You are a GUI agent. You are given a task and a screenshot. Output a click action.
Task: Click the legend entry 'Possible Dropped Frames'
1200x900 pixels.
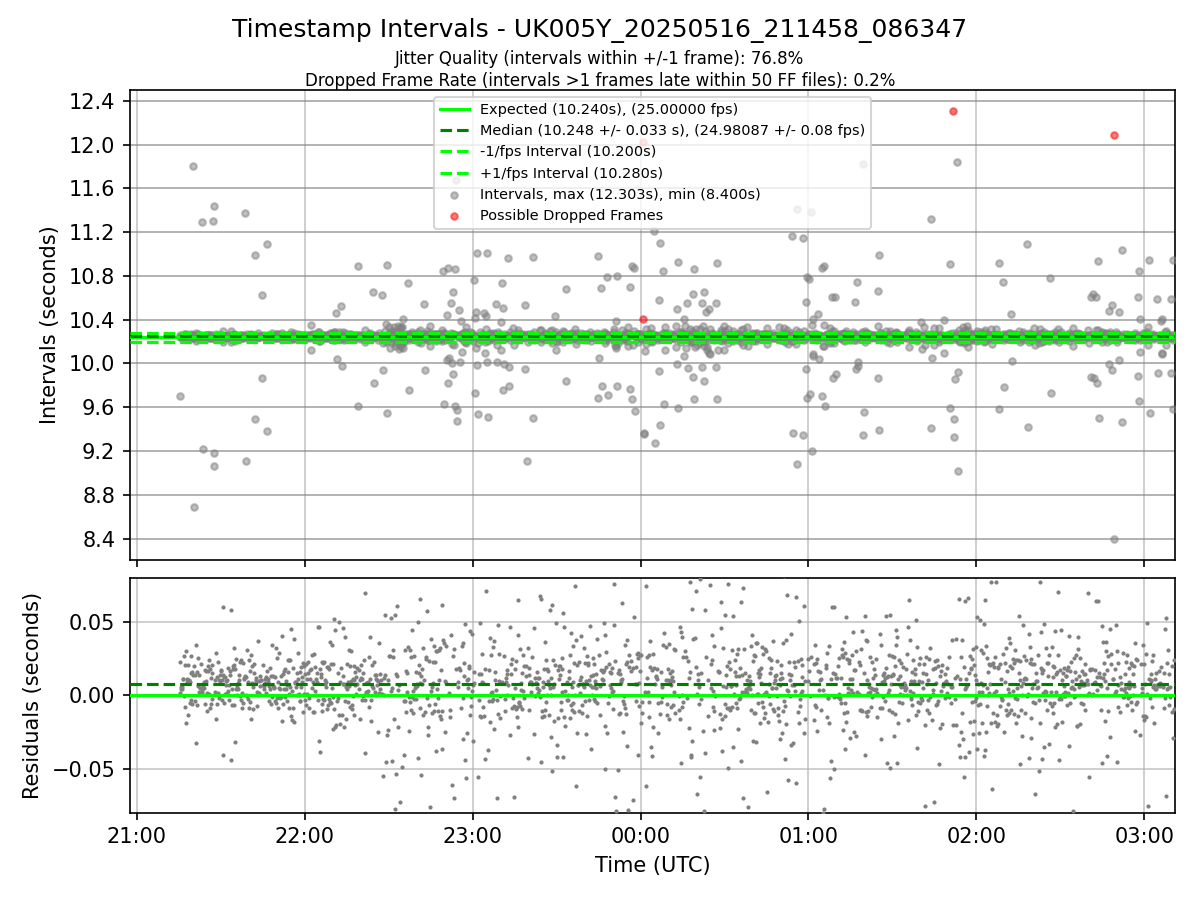click(x=571, y=215)
